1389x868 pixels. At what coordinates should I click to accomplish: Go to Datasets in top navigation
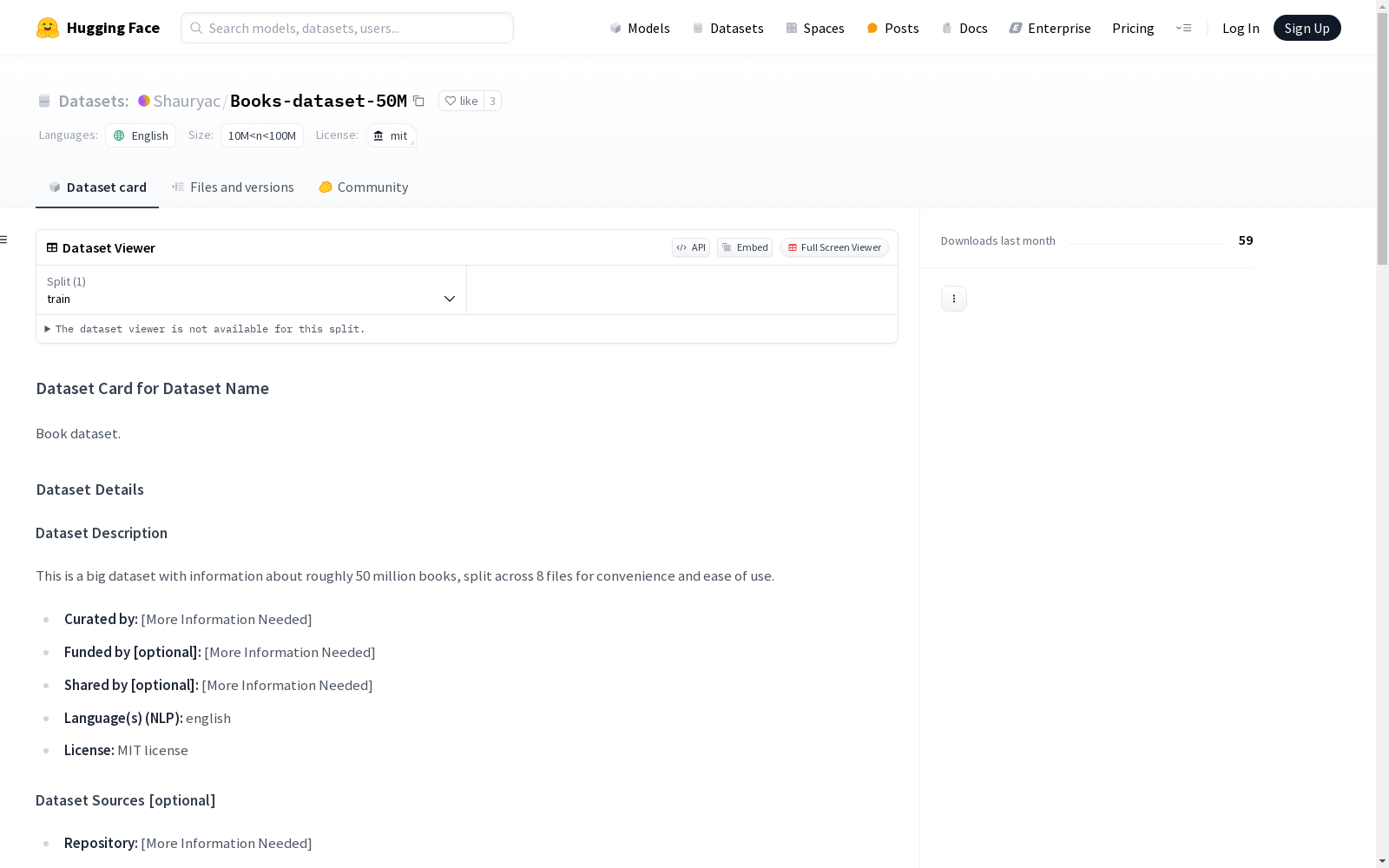727,28
